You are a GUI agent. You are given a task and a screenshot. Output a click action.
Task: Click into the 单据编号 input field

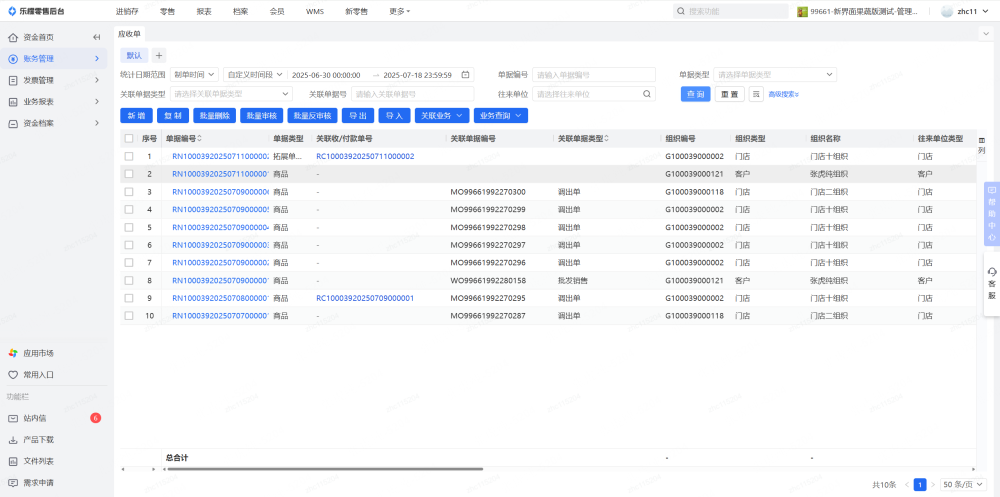[x=594, y=75]
